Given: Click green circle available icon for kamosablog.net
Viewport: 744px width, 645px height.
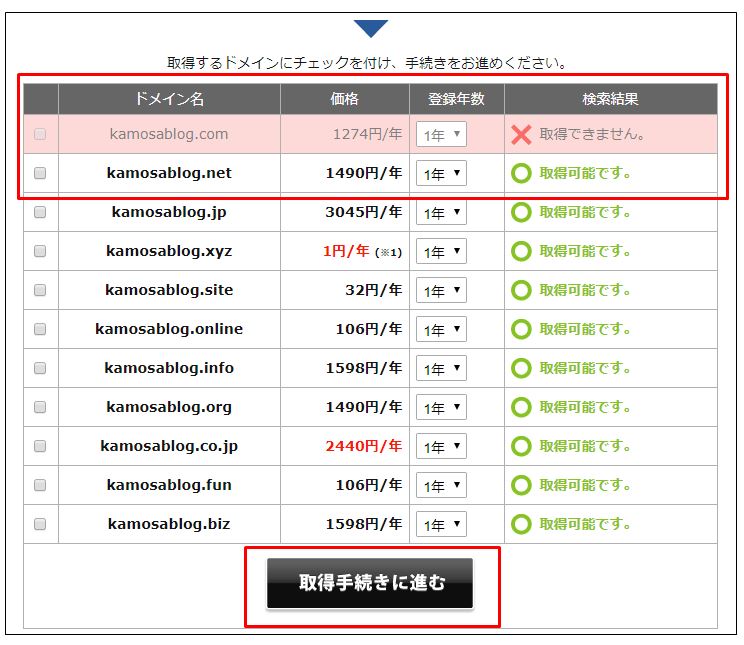Looking at the screenshot, I should point(521,173).
